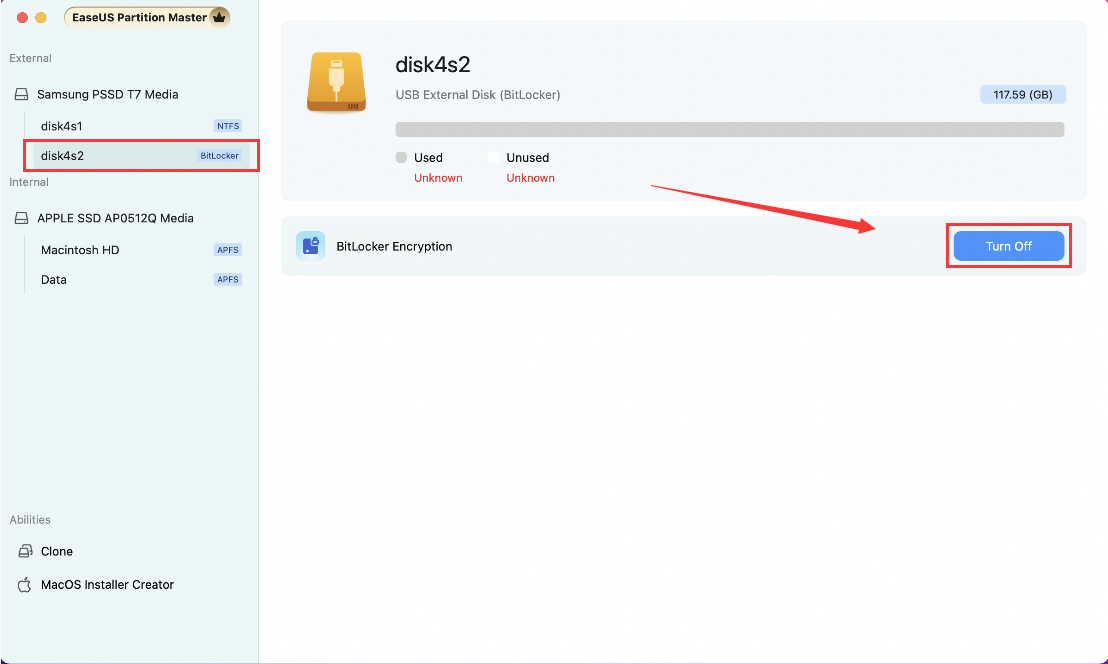This screenshot has height=664, width=1108.
Task: Minimize the window with yellow button
Action: 41,18
